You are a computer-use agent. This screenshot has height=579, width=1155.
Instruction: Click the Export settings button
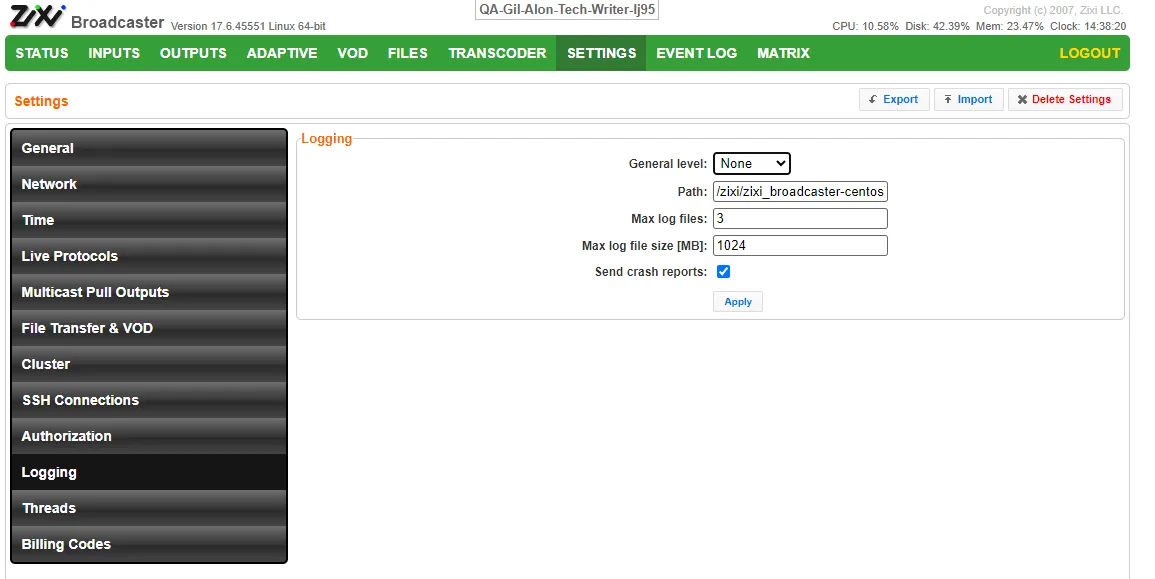coord(893,99)
